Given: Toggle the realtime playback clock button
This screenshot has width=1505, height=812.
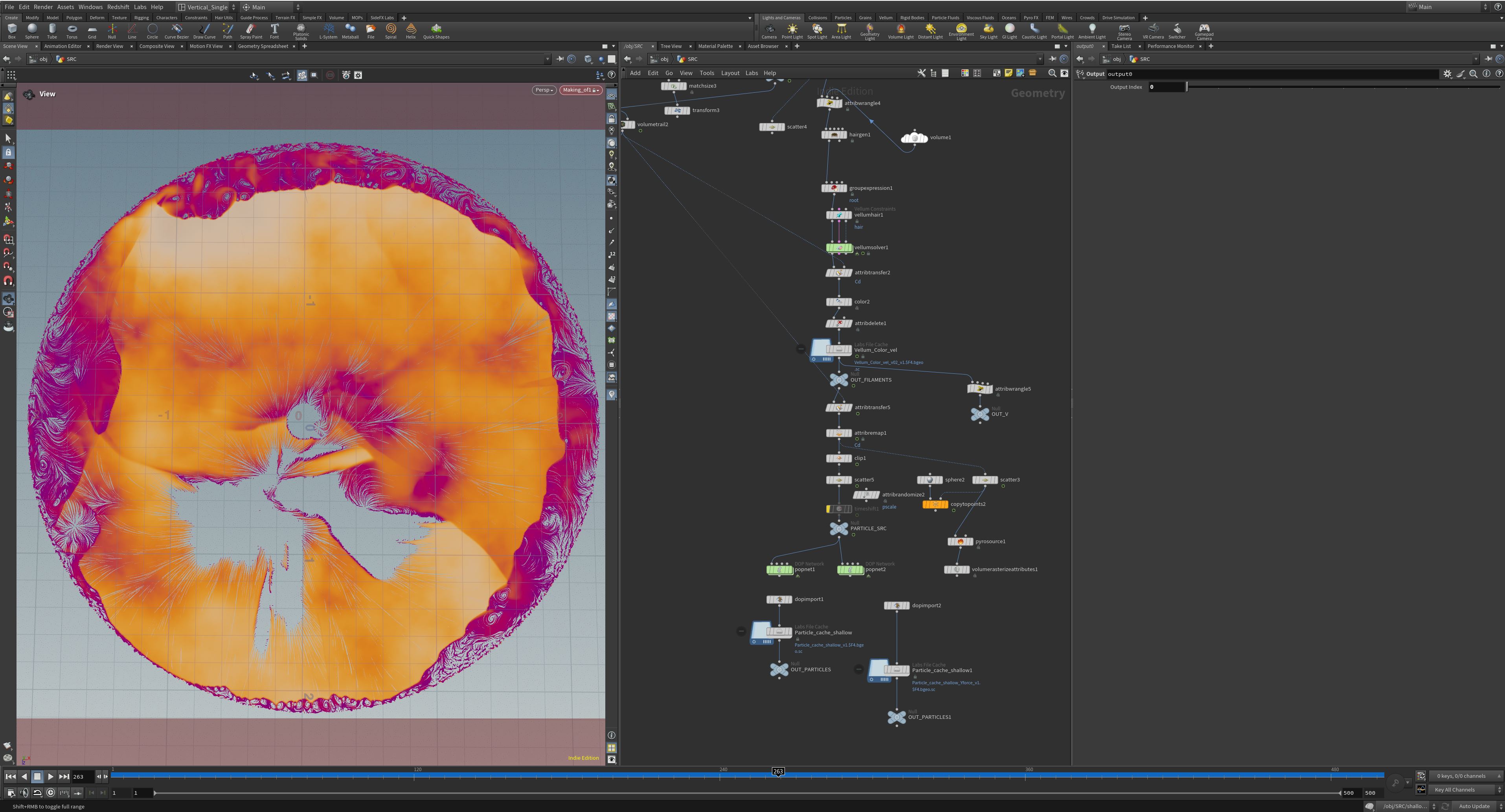Looking at the screenshot, I should point(51,793).
